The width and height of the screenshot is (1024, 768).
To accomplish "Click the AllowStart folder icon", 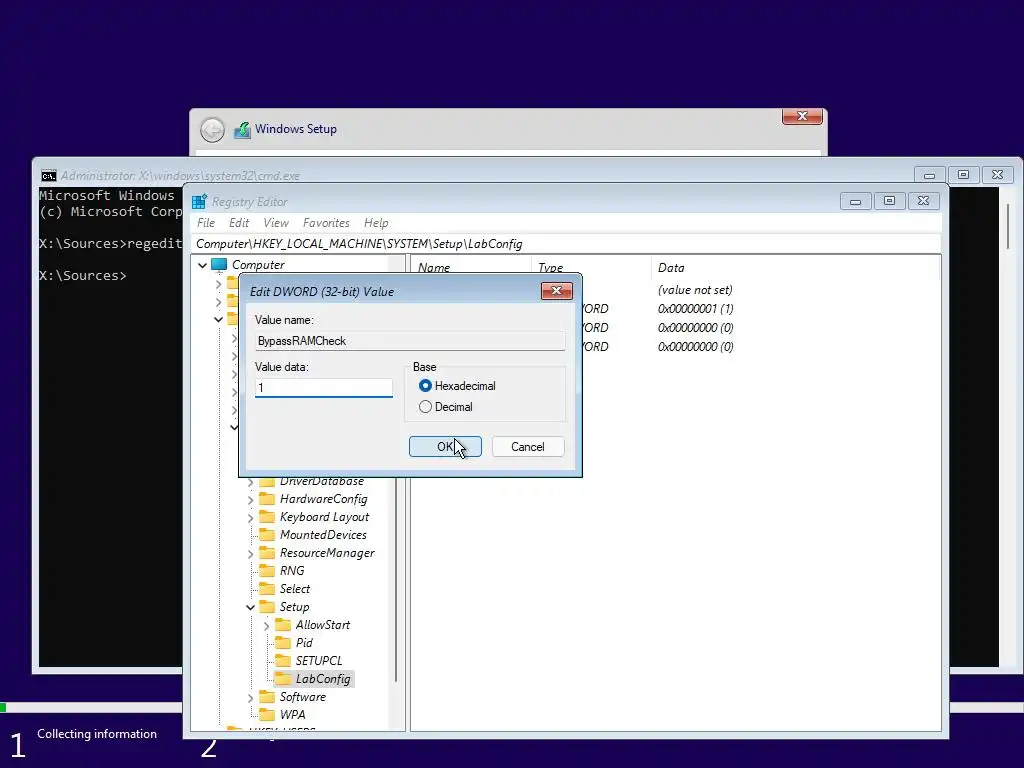I will click(x=283, y=625).
